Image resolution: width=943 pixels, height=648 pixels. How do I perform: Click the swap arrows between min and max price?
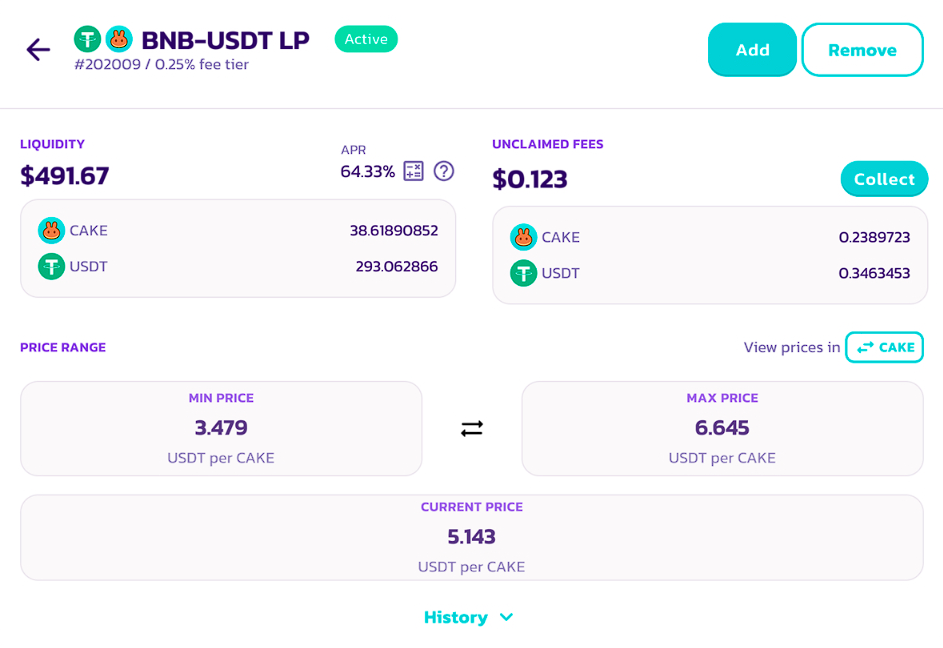(472, 428)
